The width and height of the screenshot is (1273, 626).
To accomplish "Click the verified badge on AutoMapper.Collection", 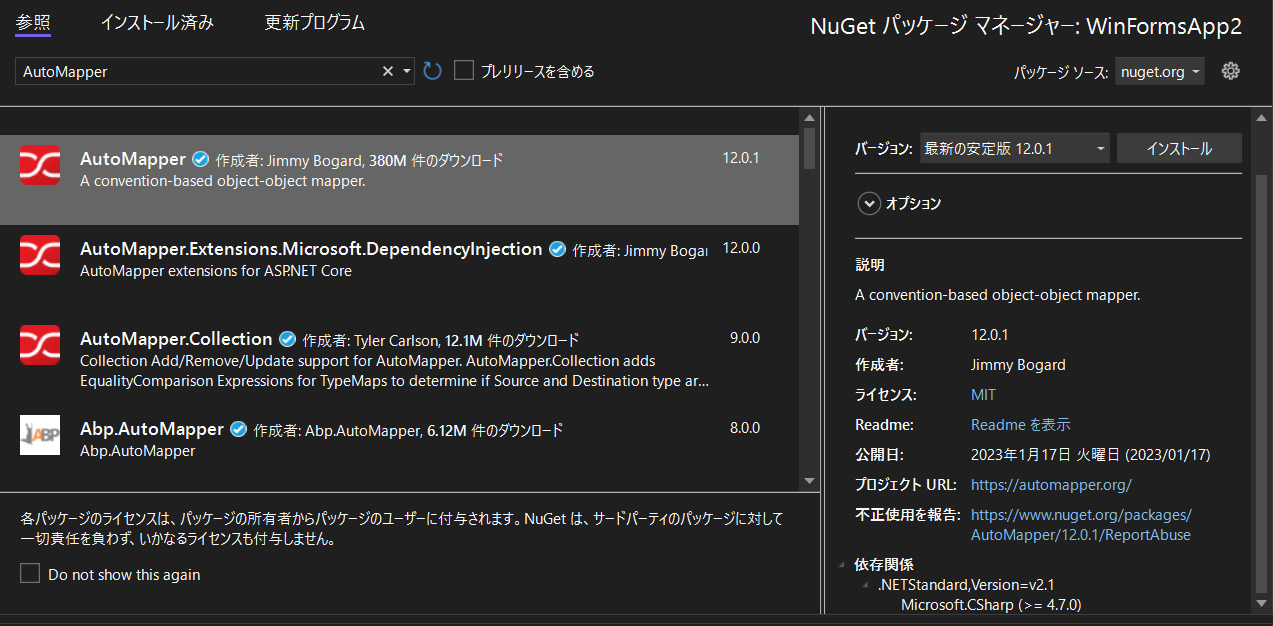I will coord(287,338).
